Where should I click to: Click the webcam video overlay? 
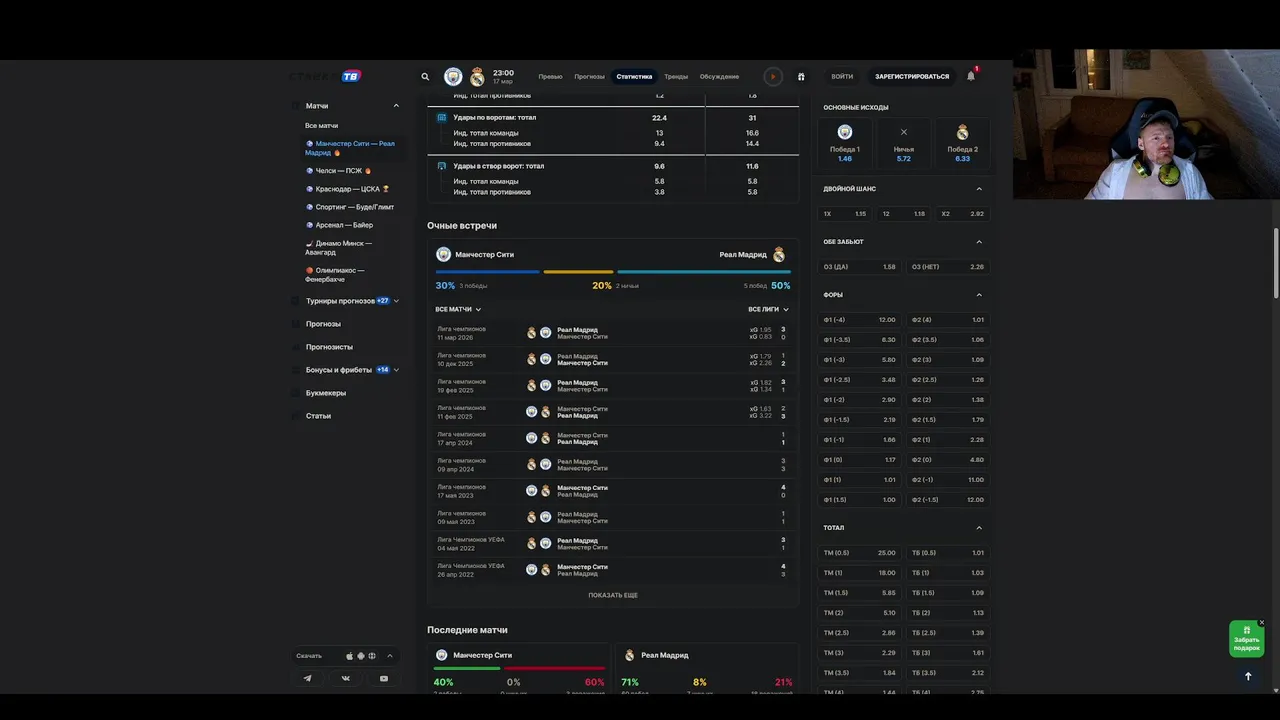click(1146, 124)
